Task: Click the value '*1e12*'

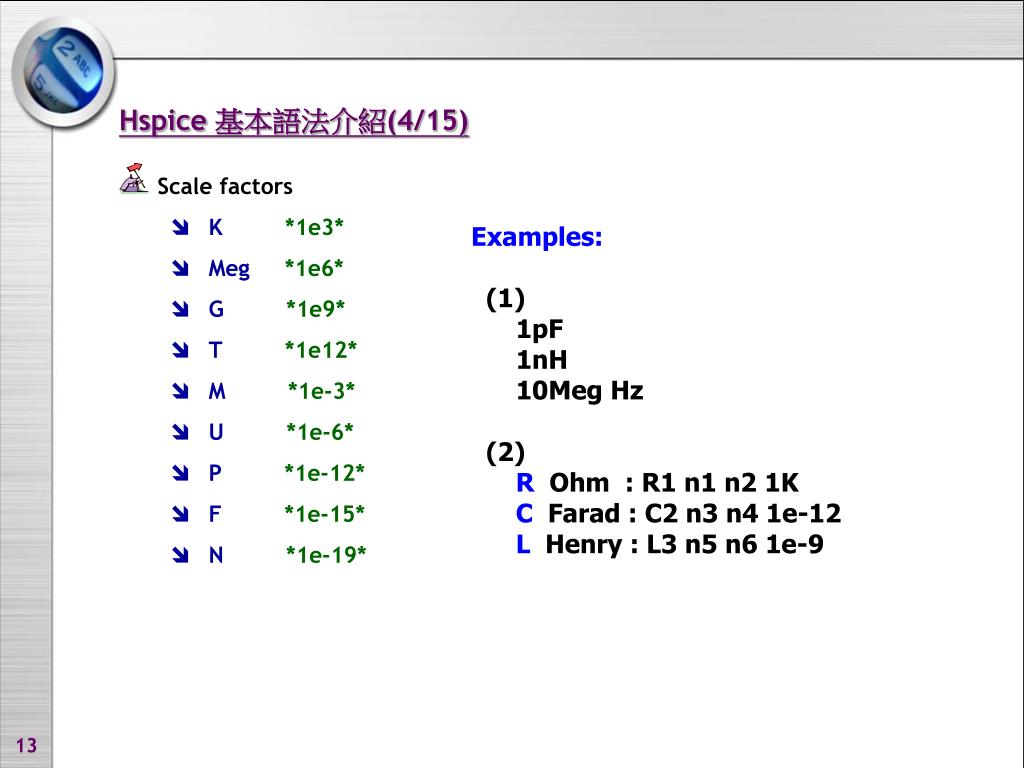Action: (x=321, y=350)
